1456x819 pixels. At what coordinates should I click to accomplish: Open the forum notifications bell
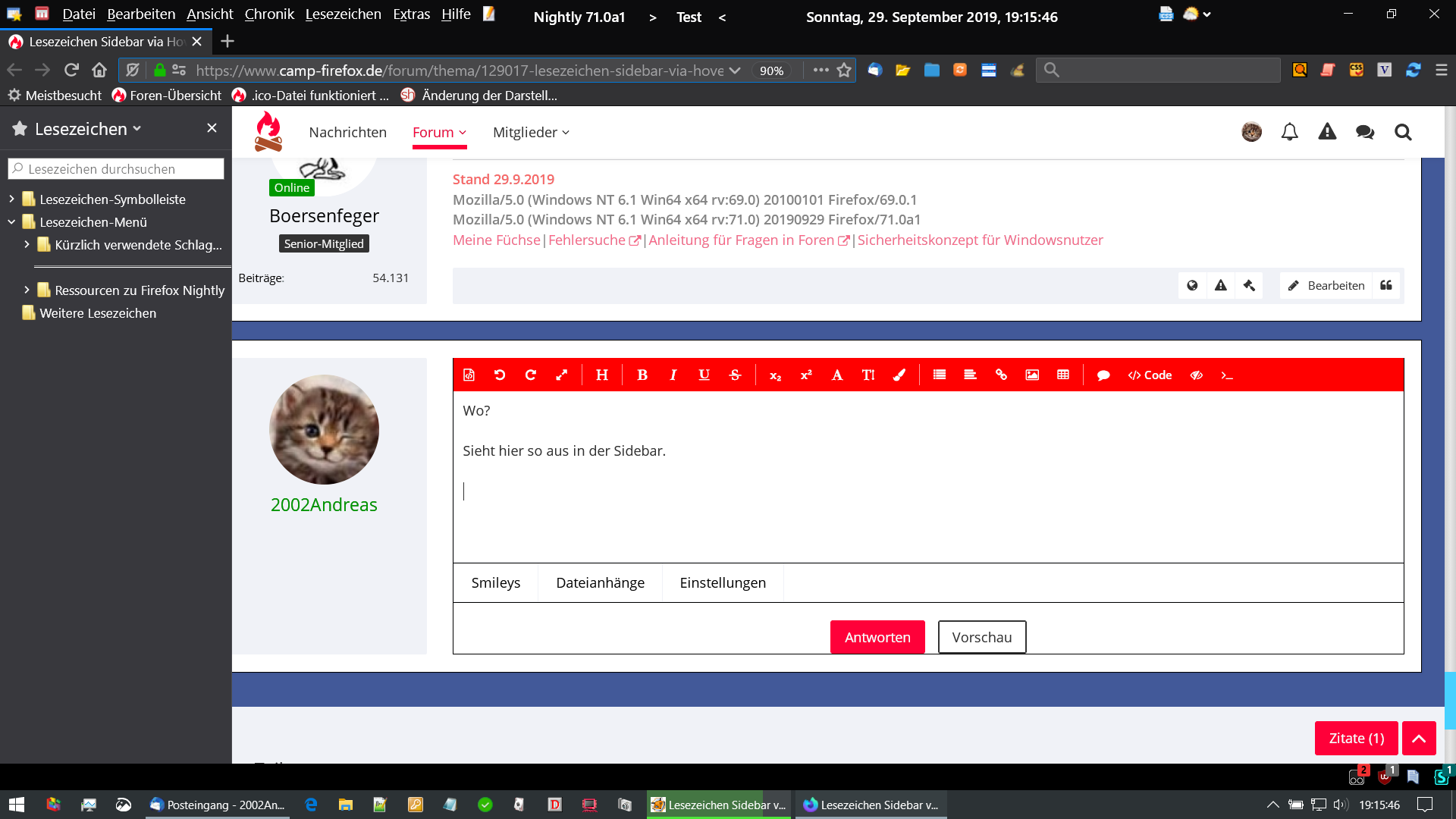click(1289, 132)
